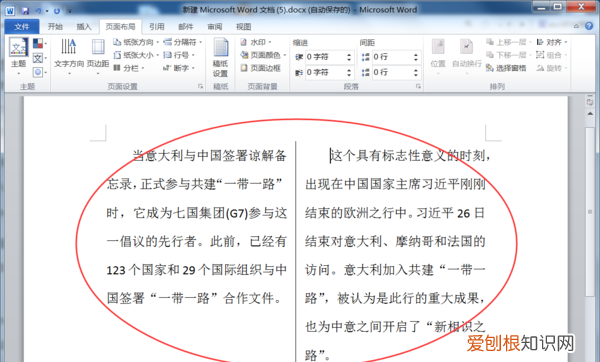Click the 自动换行 wrap text button
Image resolution: width=600 pixels, height=362 pixels.
pyautogui.click(x=466, y=56)
